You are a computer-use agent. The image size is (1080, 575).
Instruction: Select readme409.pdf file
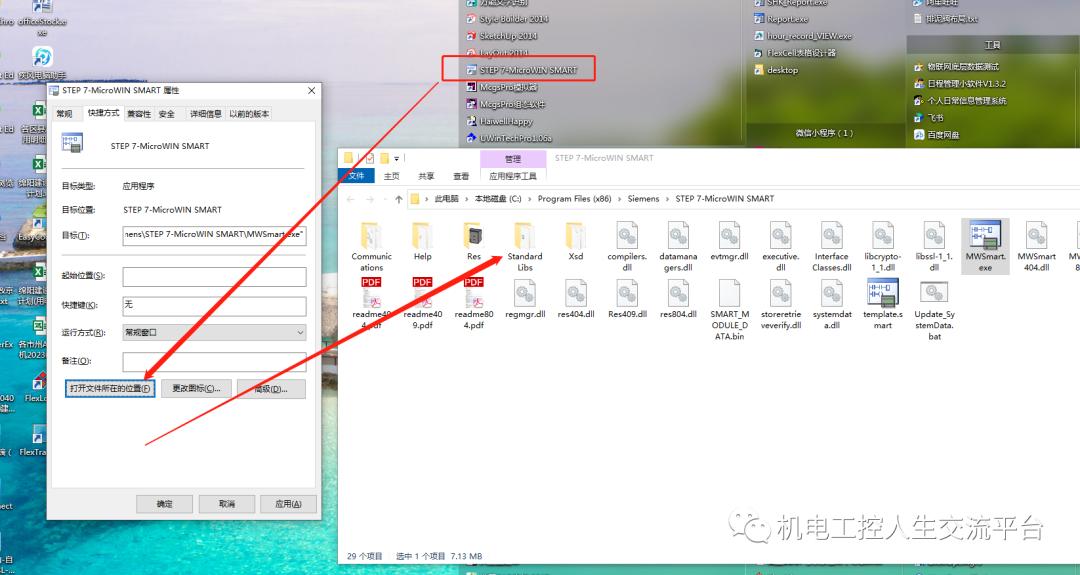422,304
